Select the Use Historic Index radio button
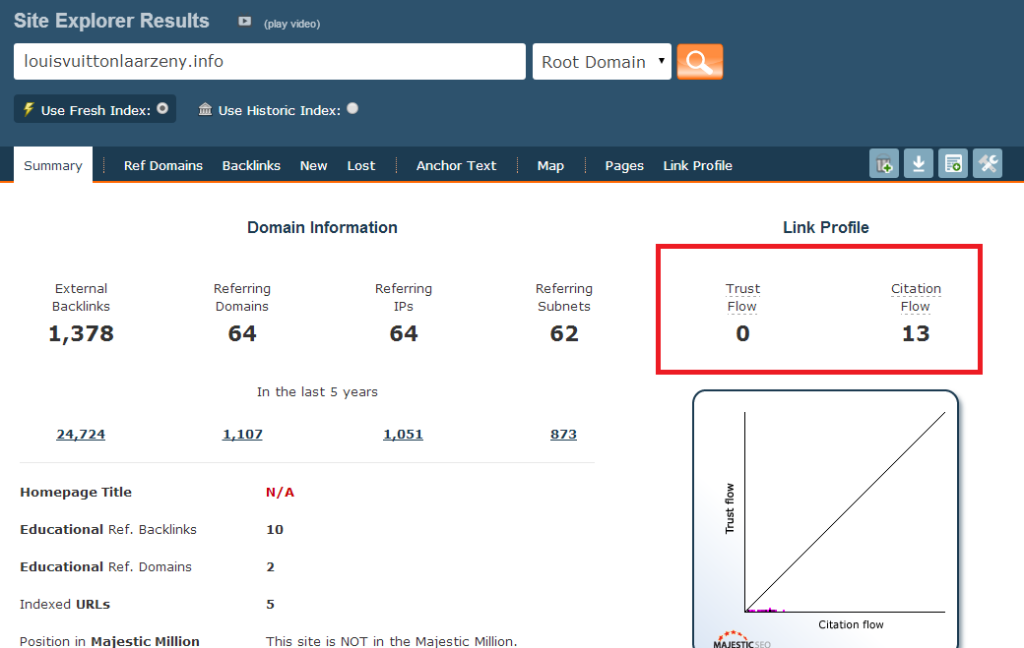 pos(353,108)
